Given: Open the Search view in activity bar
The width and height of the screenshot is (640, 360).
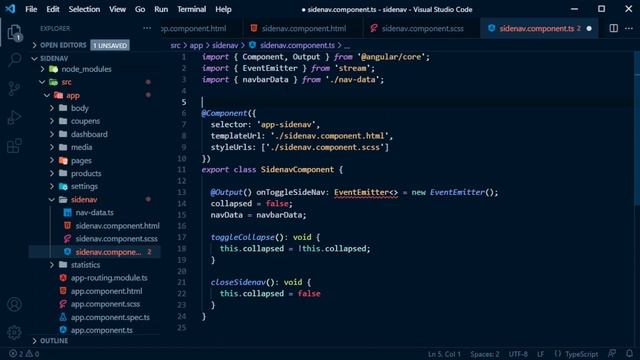Looking at the screenshot, I should point(14,60).
